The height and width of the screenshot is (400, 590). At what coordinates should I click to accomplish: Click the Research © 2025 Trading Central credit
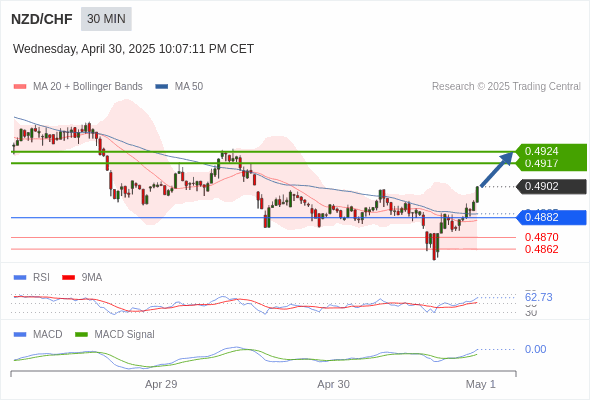tap(506, 87)
